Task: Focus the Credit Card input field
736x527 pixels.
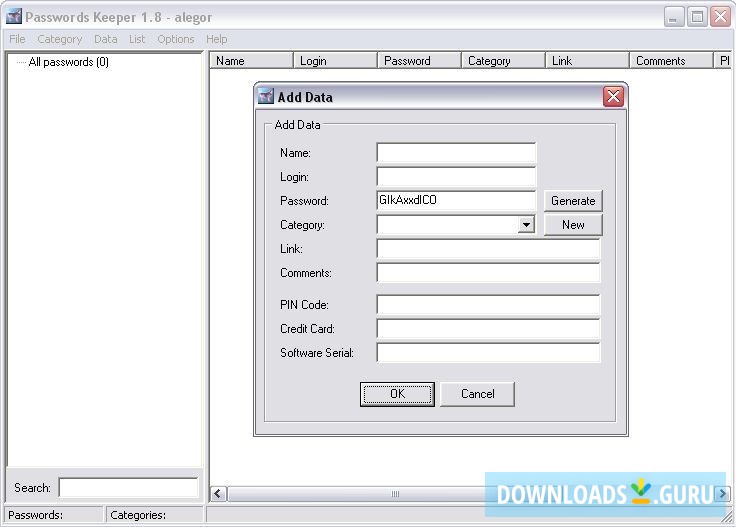Action: [x=488, y=328]
